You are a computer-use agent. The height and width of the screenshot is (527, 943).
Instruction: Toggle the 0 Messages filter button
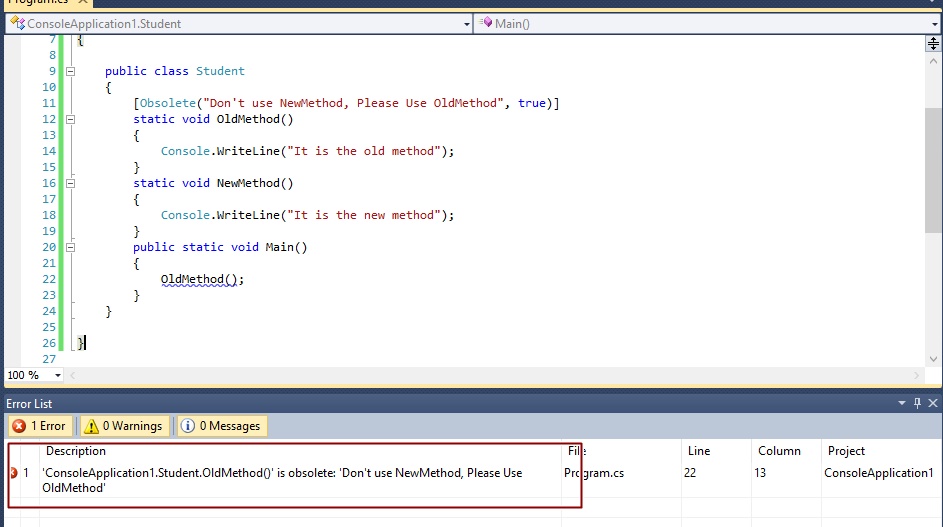(222, 426)
